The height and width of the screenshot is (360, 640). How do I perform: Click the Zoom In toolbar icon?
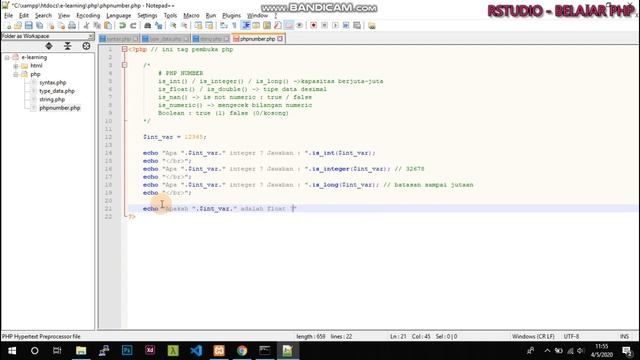point(173,26)
